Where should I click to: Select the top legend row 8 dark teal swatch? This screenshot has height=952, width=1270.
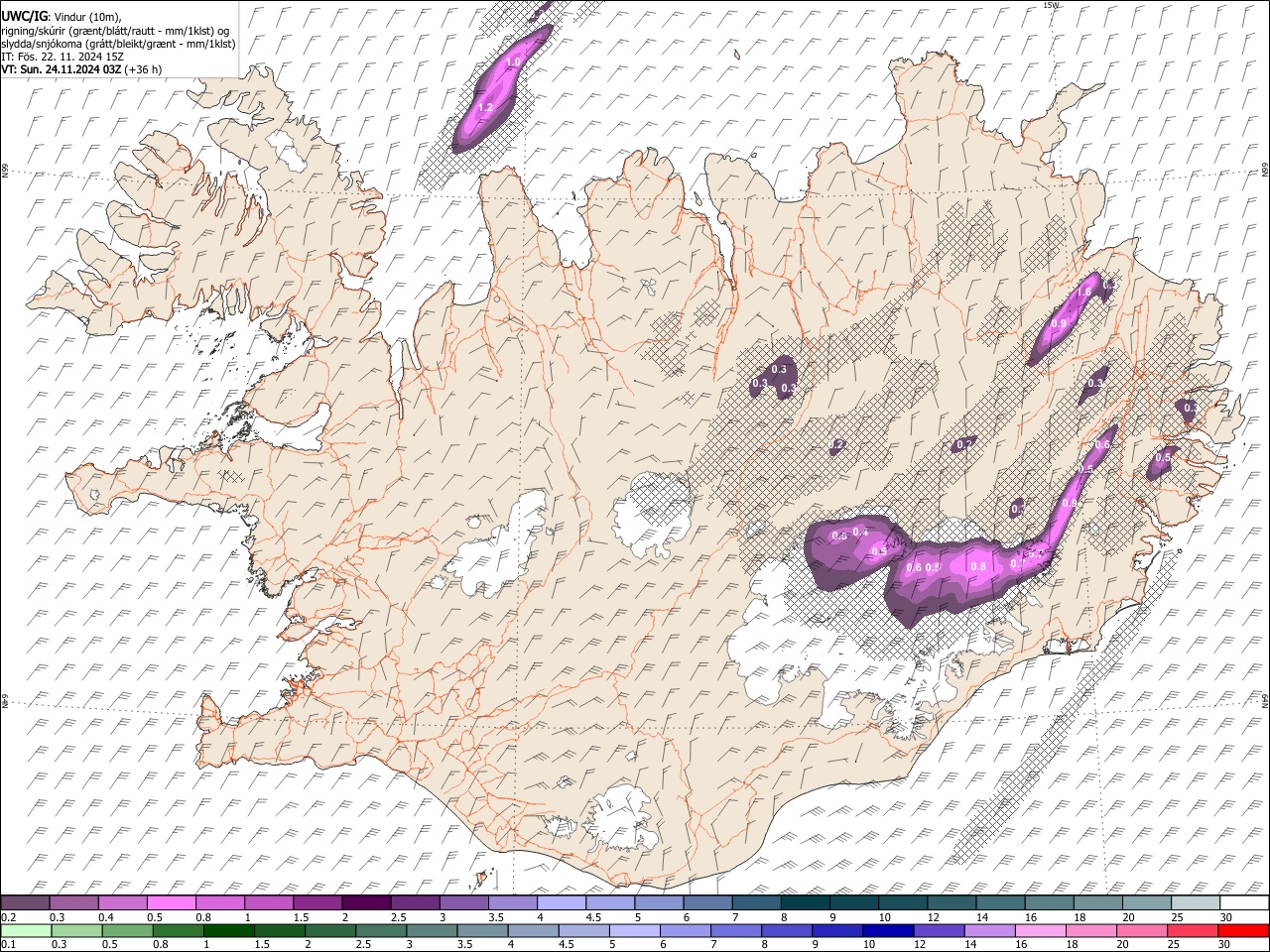click(x=805, y=902)
